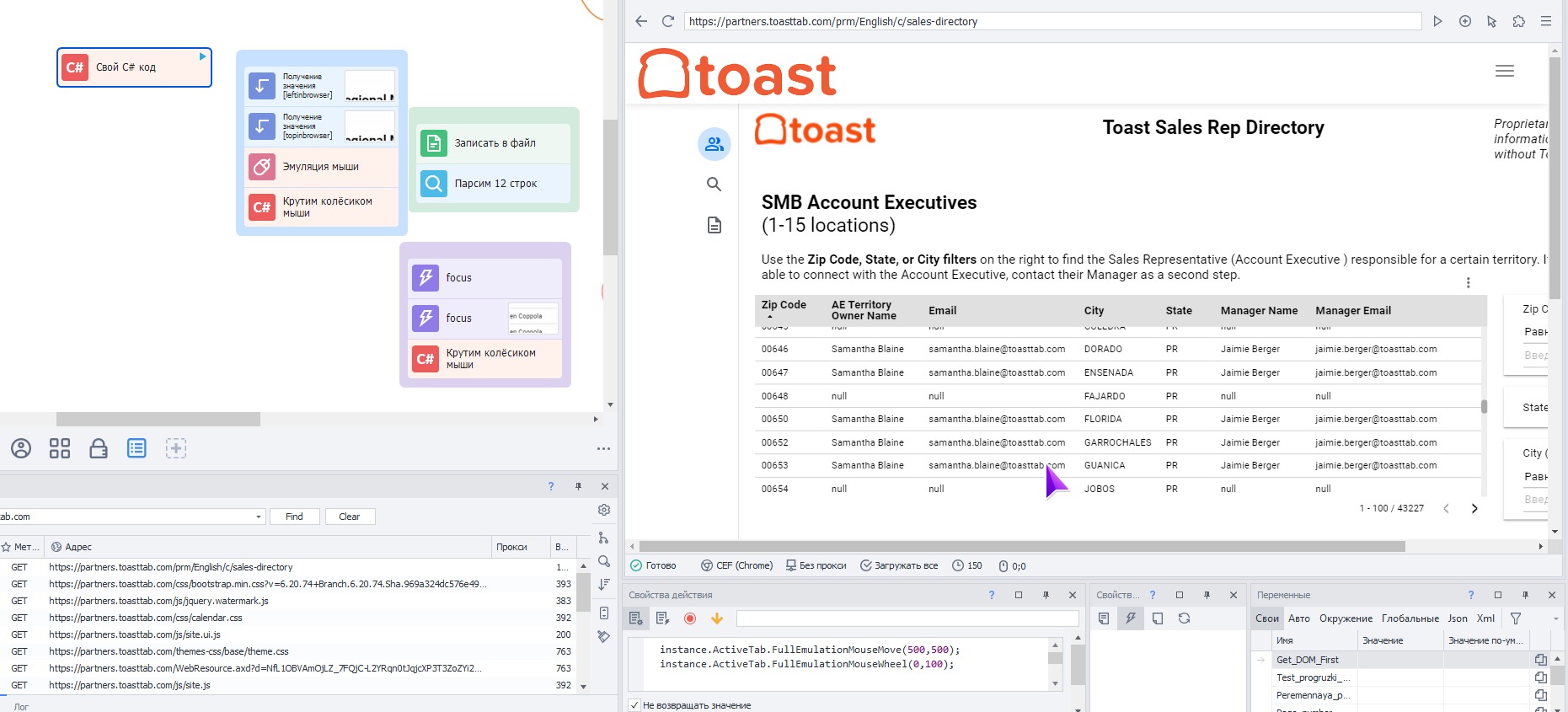The height and width of the screenshot is (712, 1568).
Task: Open the traffic URL filter dropdown
Action: click(259, 517)
